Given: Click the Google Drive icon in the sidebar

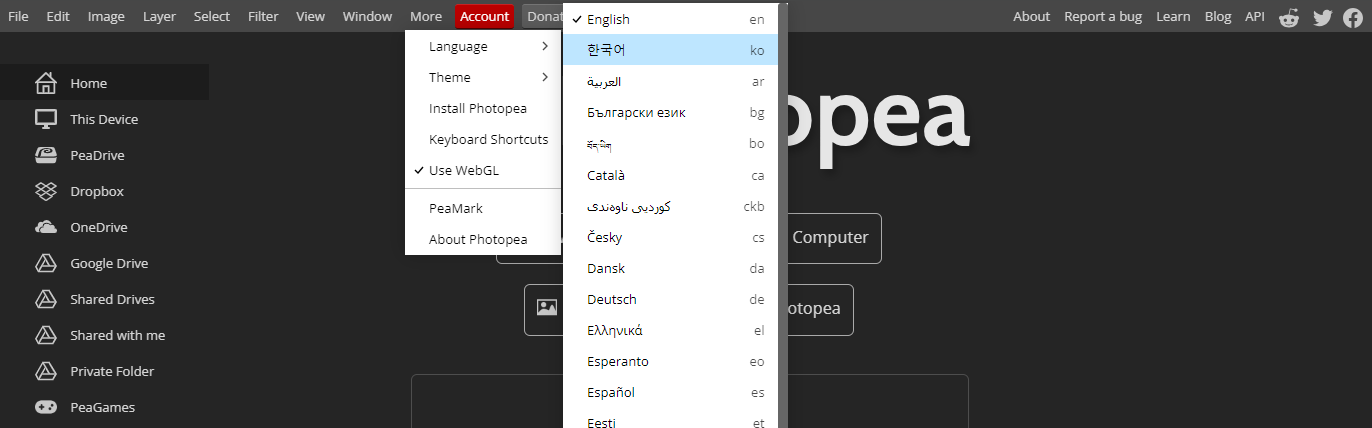Looking at the screenshot, I should pos(45,263).
